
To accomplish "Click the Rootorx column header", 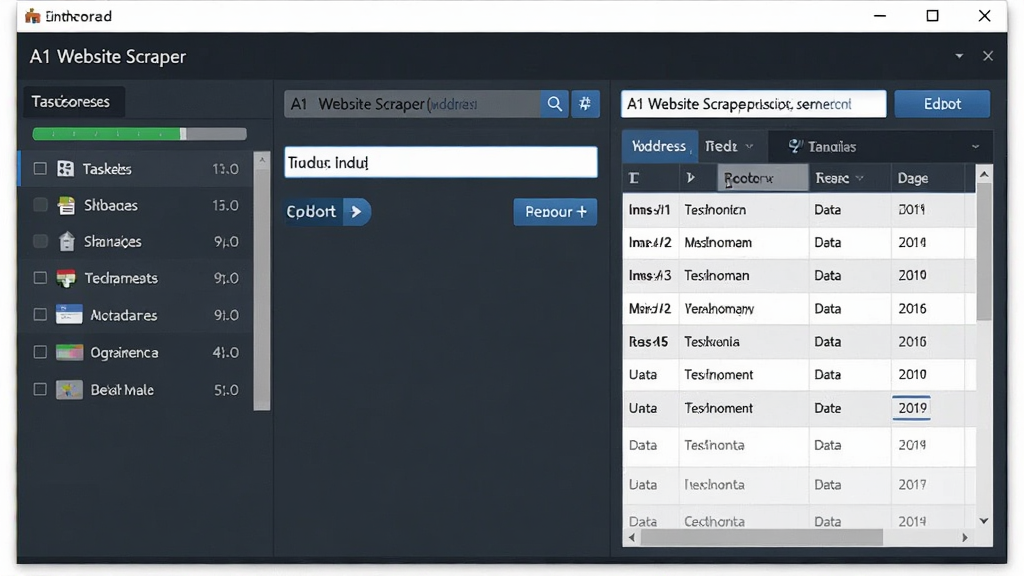I will pos(763,178).
